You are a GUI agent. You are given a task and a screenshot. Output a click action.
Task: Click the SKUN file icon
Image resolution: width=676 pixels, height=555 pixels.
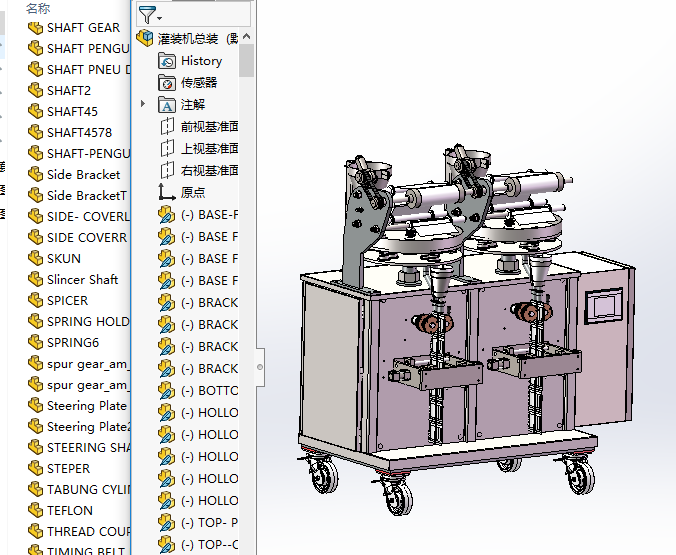pos(35,258)
